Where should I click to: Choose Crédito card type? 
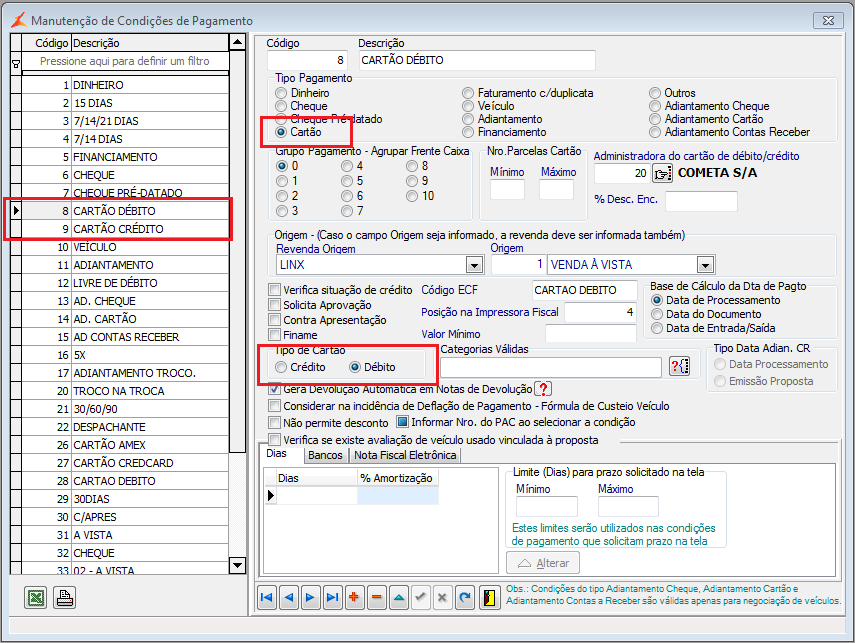pos(300,367)
